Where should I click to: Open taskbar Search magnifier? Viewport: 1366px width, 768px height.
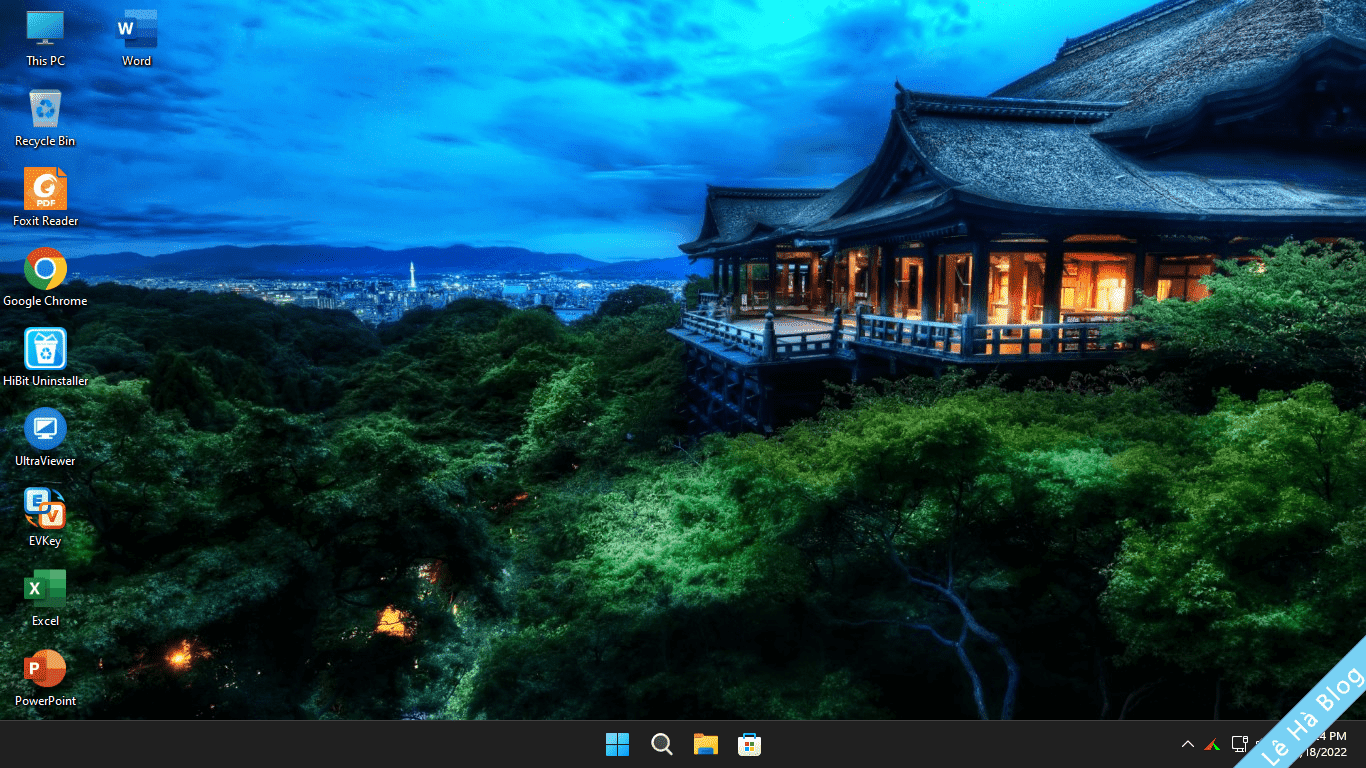pyautogui.click(x=661, y=744)
